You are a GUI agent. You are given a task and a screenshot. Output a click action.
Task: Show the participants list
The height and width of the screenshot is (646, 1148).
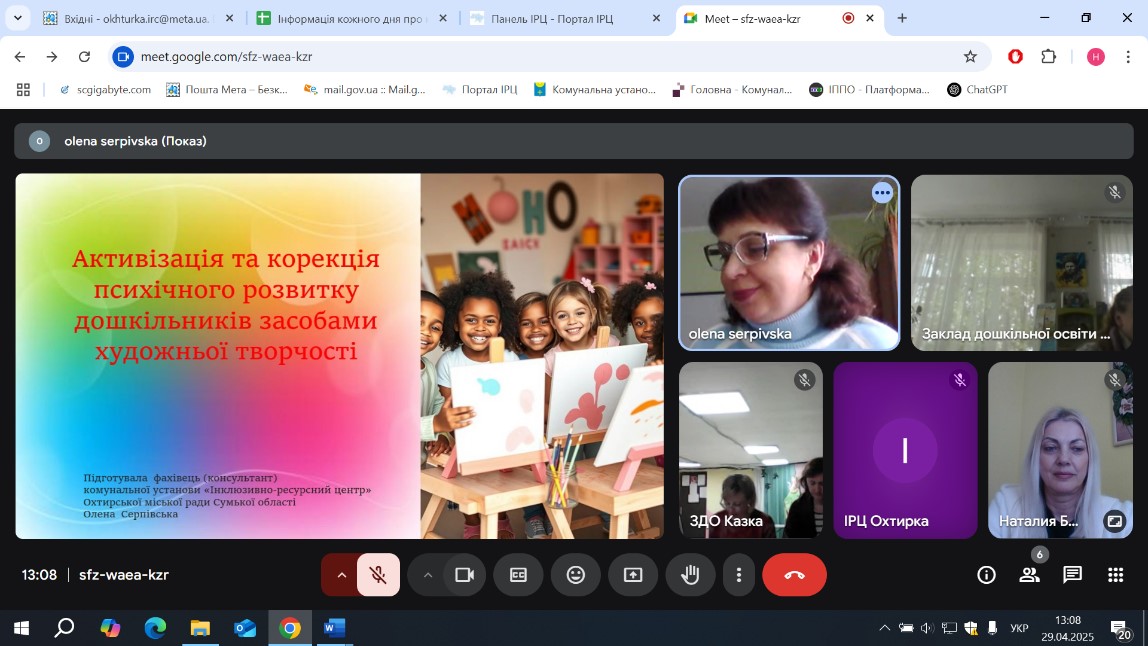[1029, 575]
